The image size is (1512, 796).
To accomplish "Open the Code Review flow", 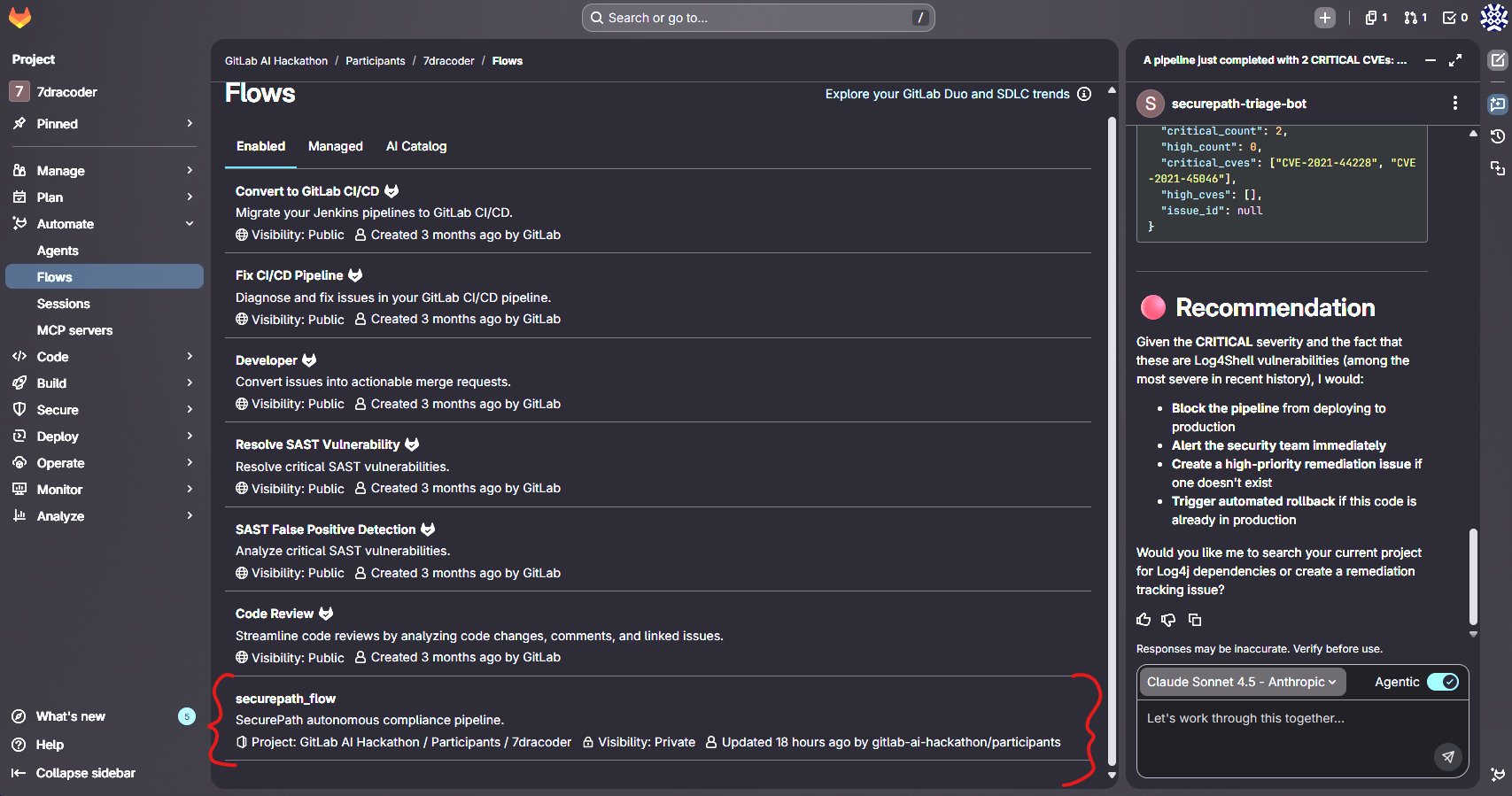I will pos(274,614).
